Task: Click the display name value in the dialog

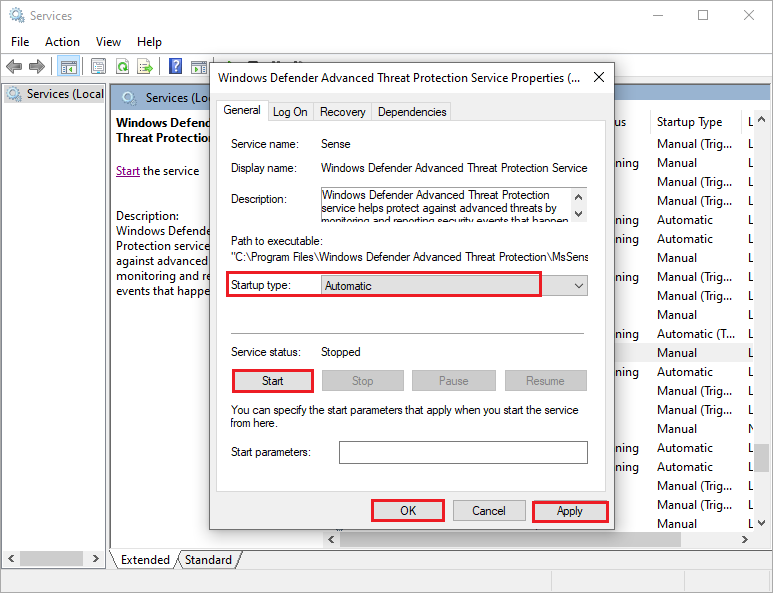Action: click(x=454, y=168)
